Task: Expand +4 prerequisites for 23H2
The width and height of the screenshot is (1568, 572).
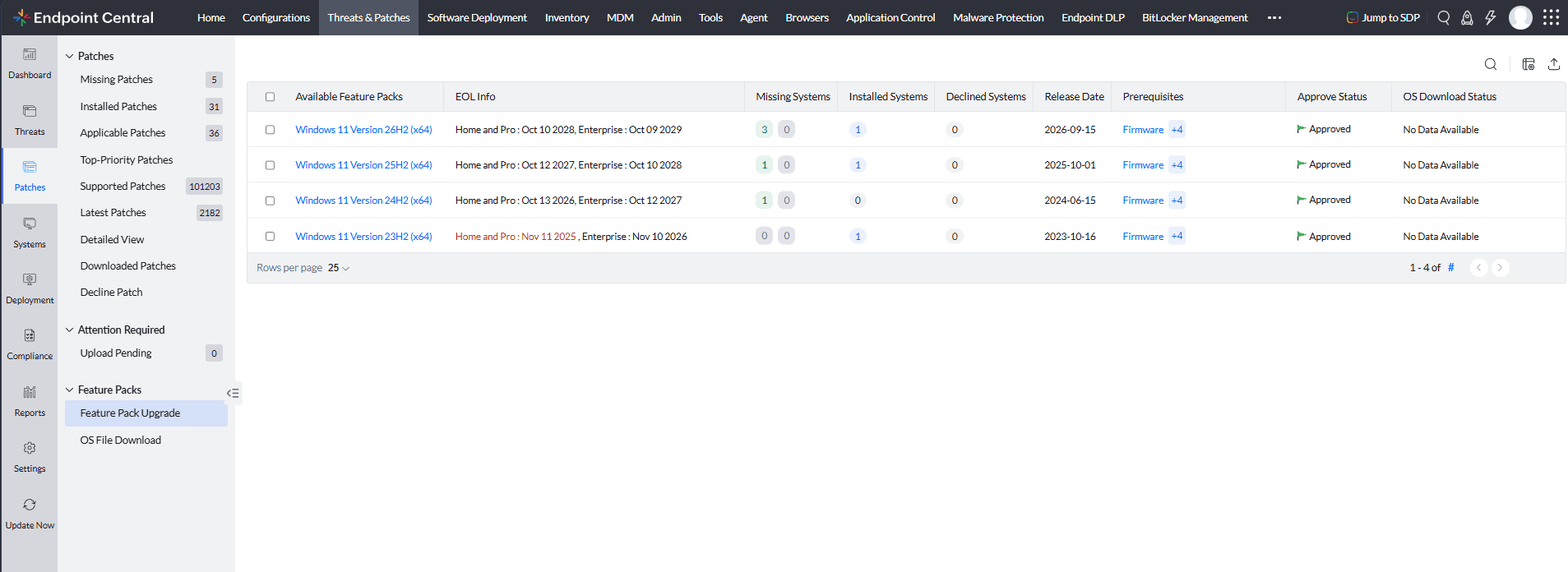Action: click(1177, 237)
